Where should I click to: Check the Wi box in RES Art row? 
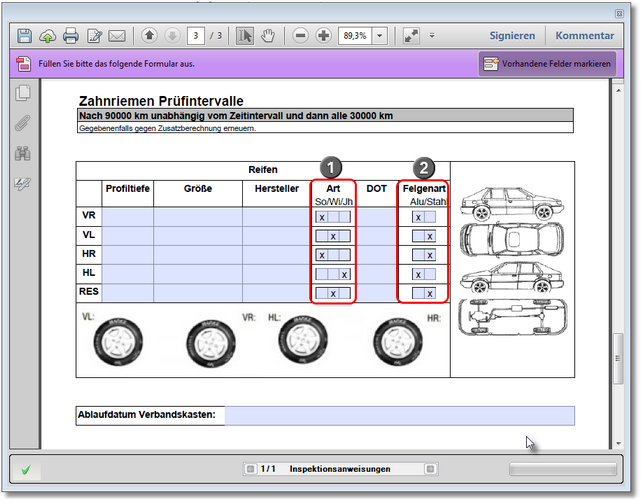[333, 294]
